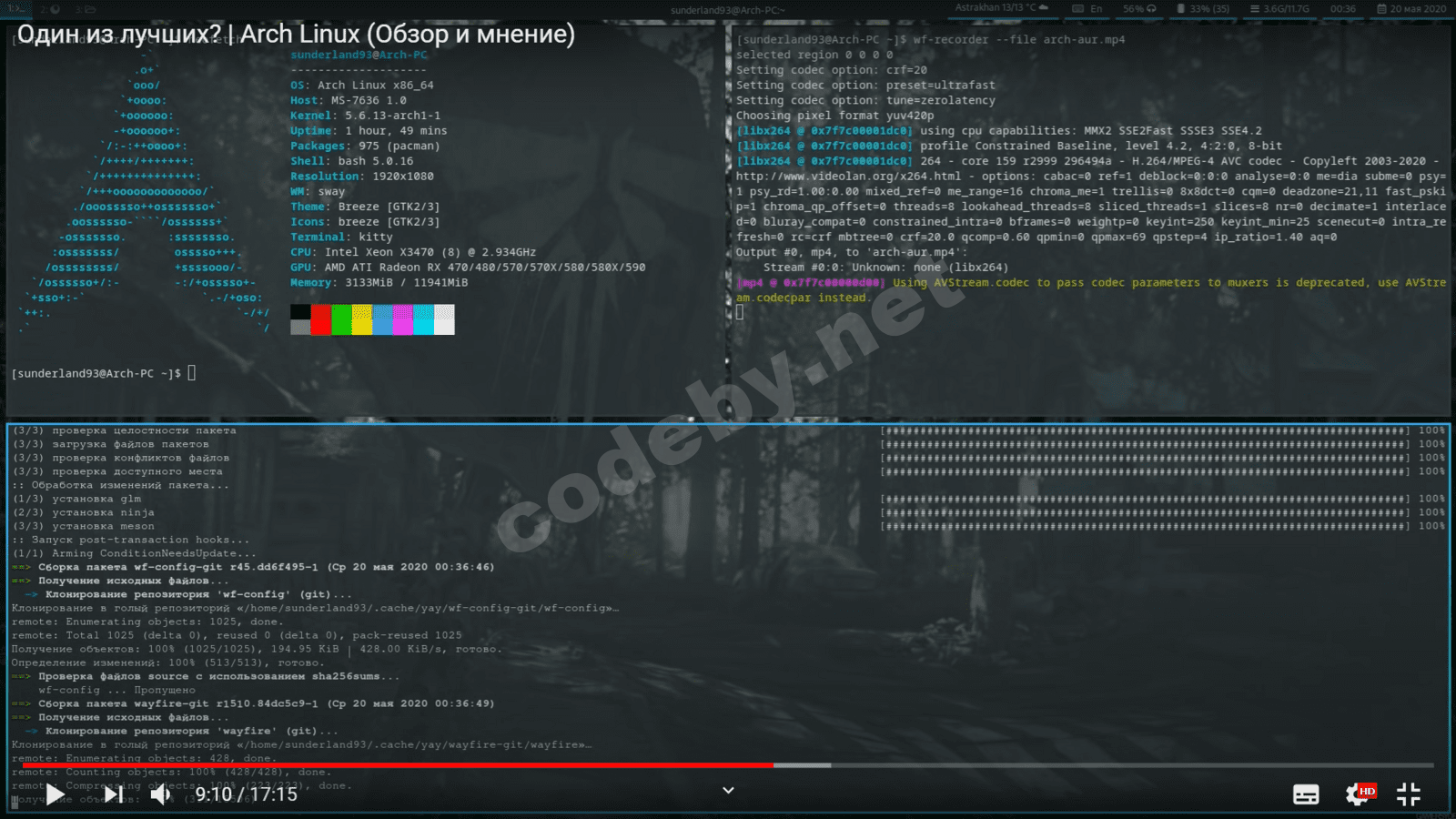Viewport: 1456px width, 819px height.
Task: Click the 'WM: sway' line
Action: (x=318, y=192)
